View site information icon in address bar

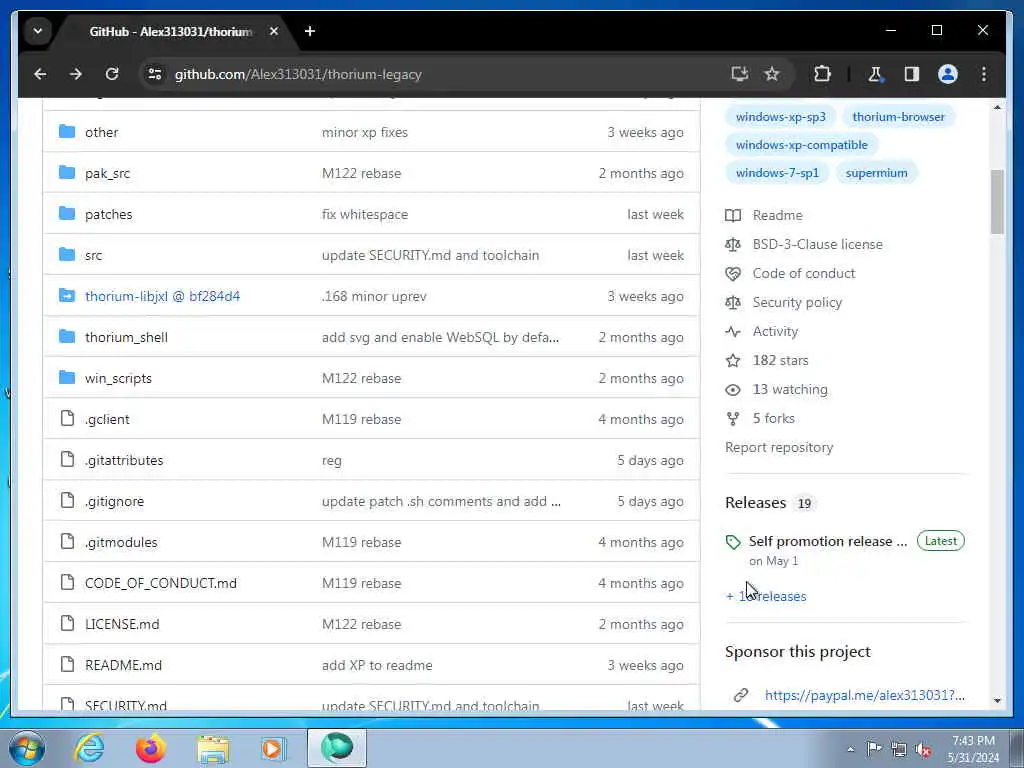coord(155,74)
